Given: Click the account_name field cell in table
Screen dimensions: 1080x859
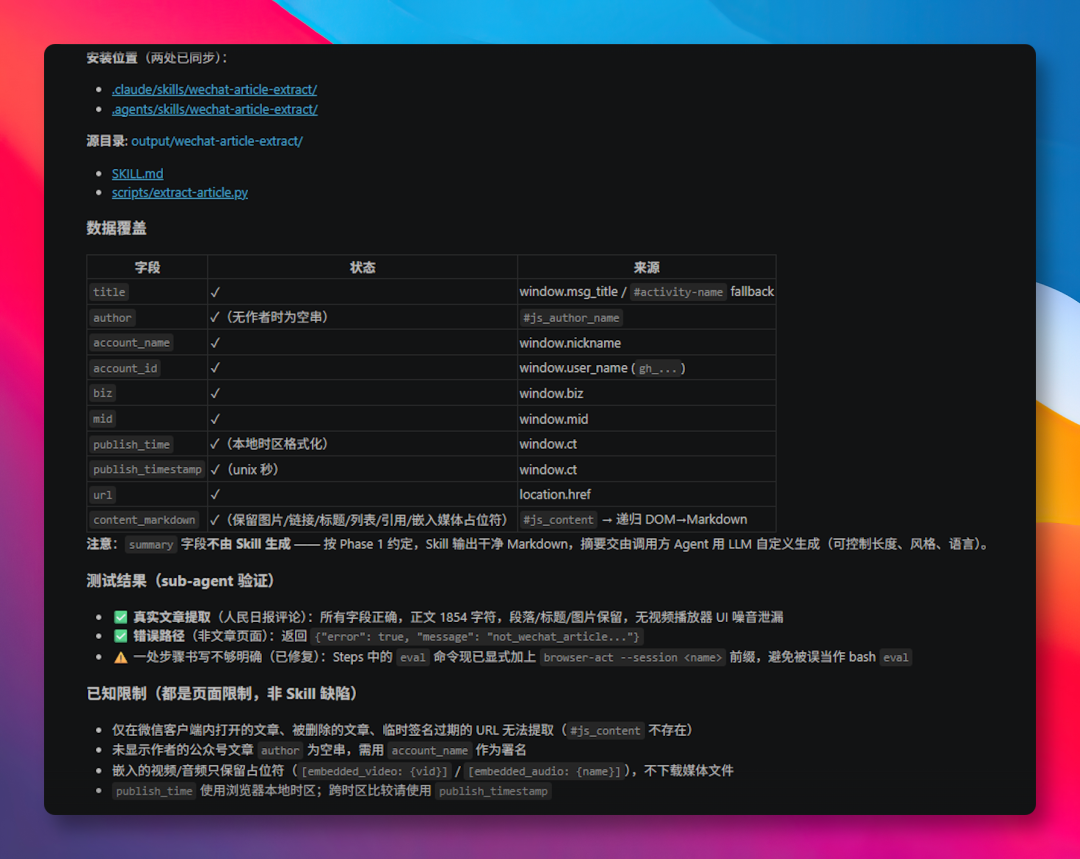Looking at the screenshot, I should click(x=147, y=343).
